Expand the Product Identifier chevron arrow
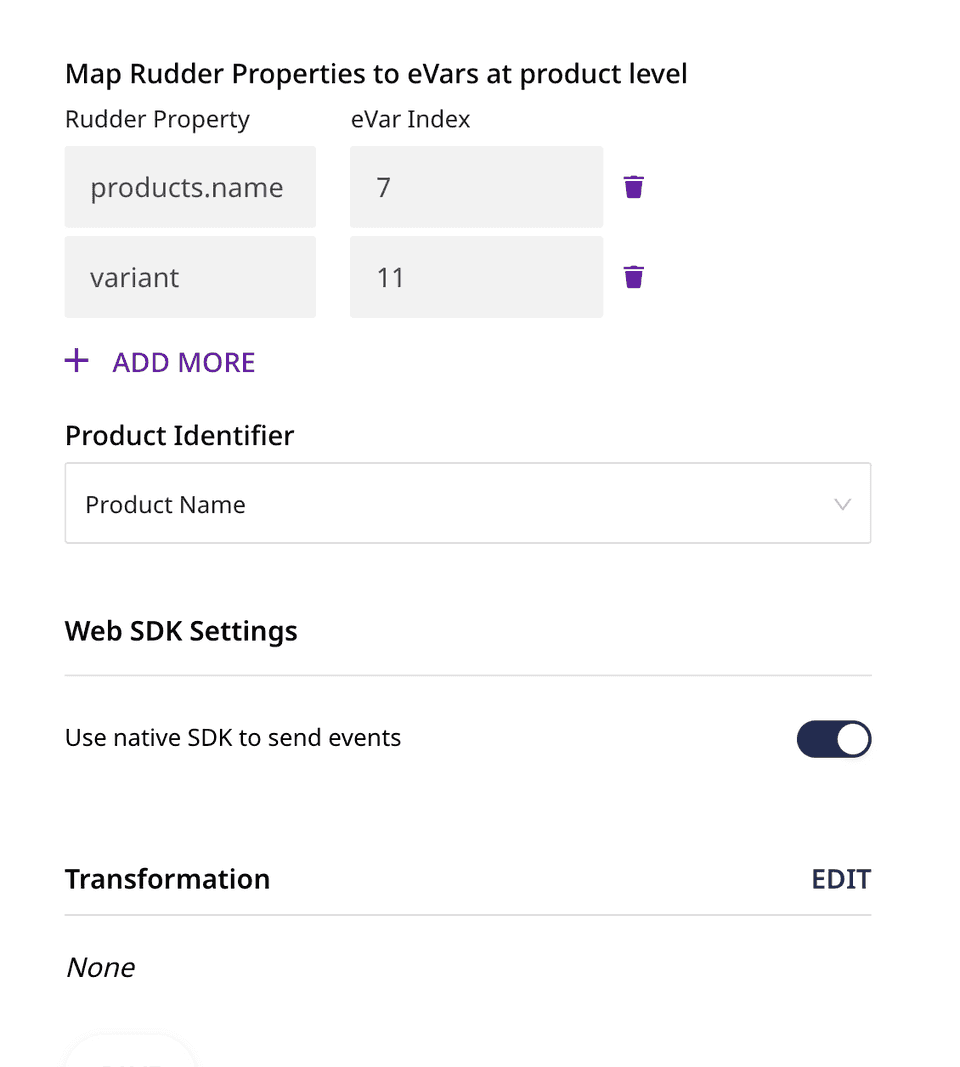This screenshot has height=1067, width=960. click(843, 505)
